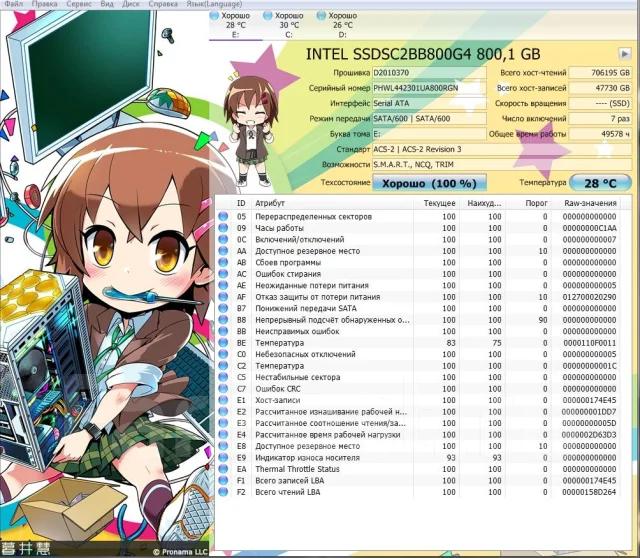
Task: Click the firmware field D2010370
Action: tap(429, 73)
